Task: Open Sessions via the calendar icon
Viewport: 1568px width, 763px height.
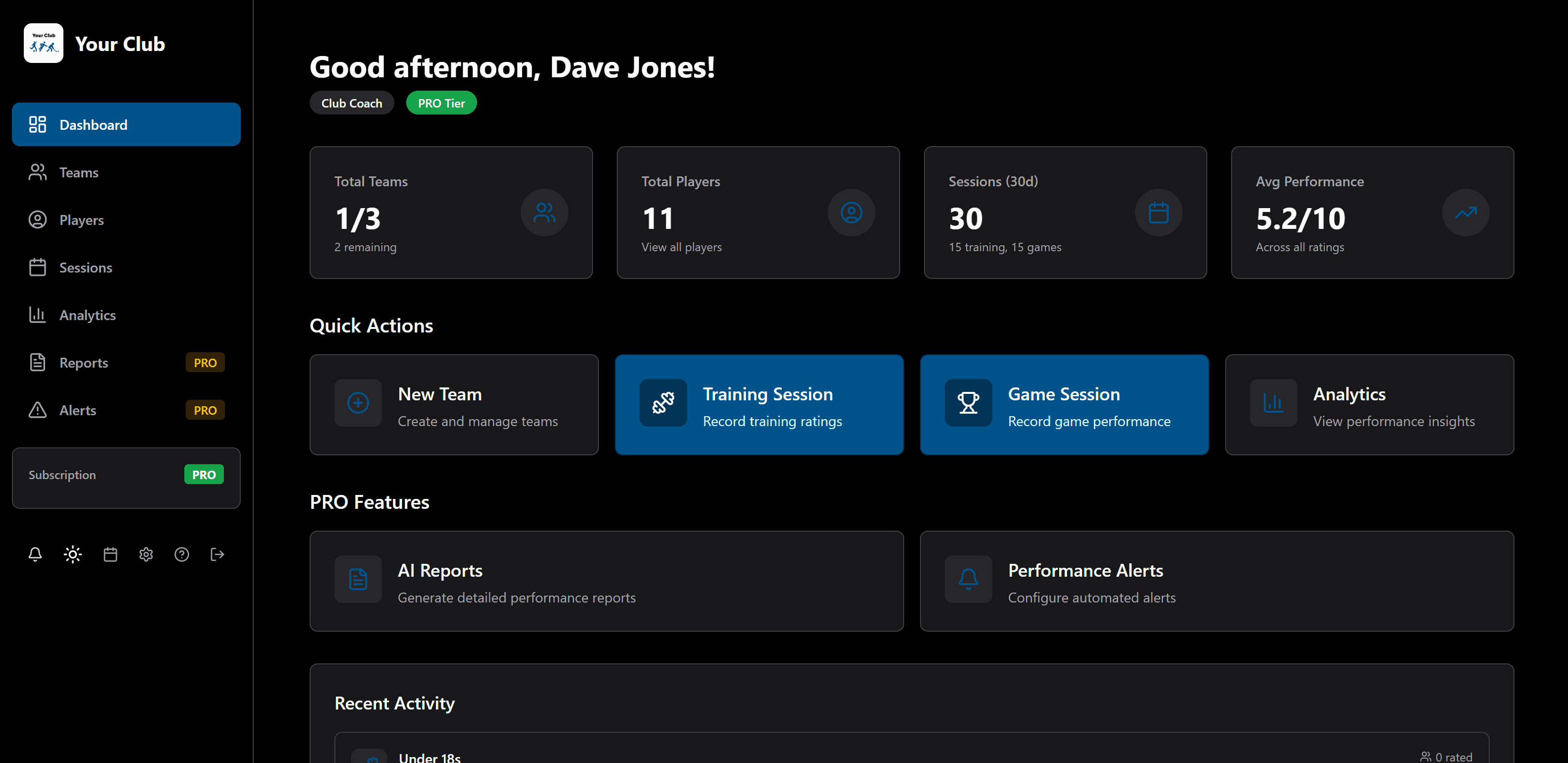Action: (x=37, y=268)
